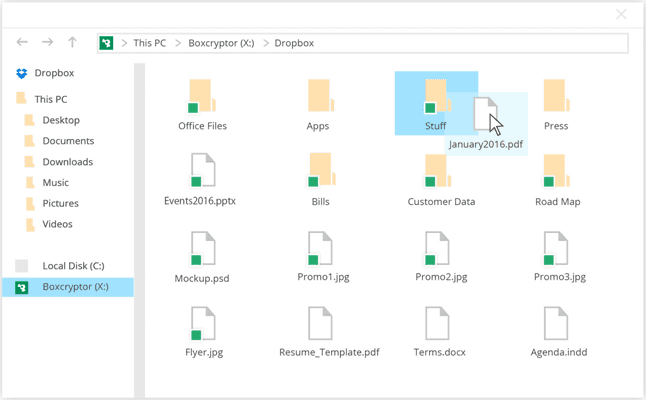
Task: Click This PC in the address path
Action: [150, 43]
